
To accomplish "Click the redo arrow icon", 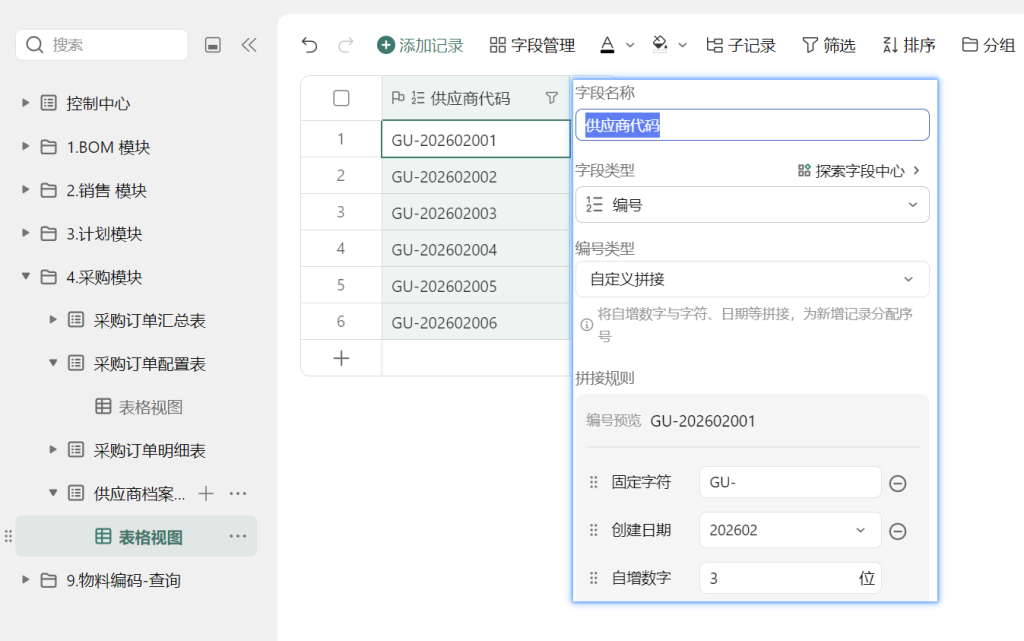I will point(345,45).
